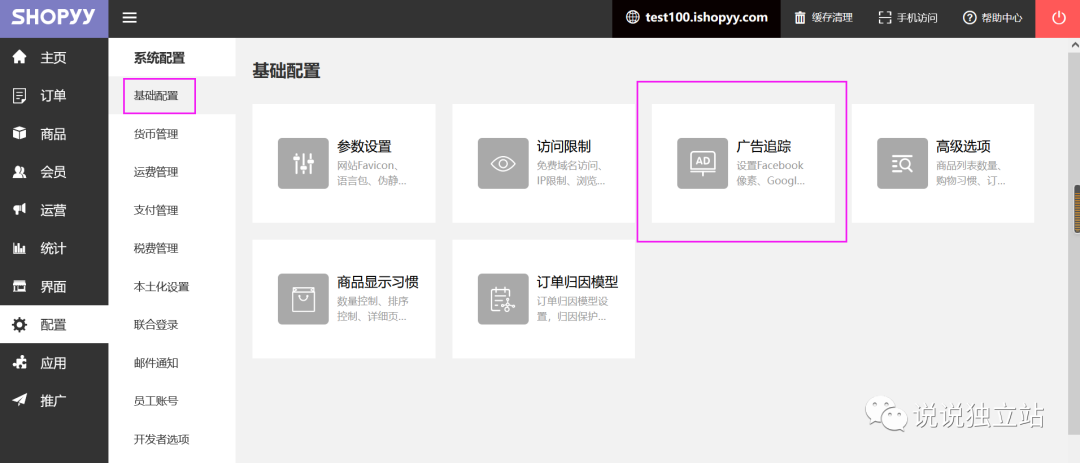Image resolution: width=1080 pixels, height=463 pixels.
Task: Open the 访问限制 card title
Action: click(x=564, y=146)
